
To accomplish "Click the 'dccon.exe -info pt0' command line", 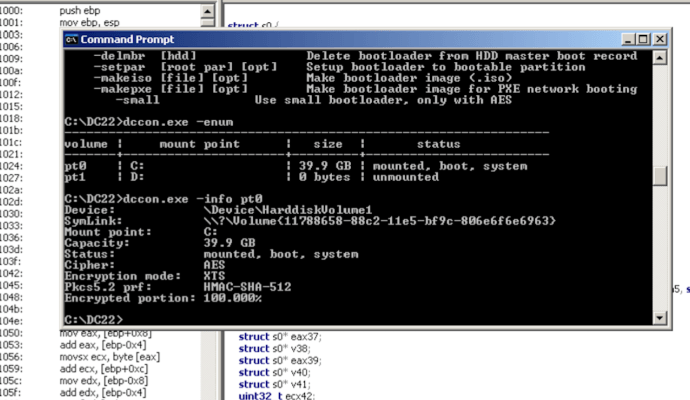I will 163,199.
